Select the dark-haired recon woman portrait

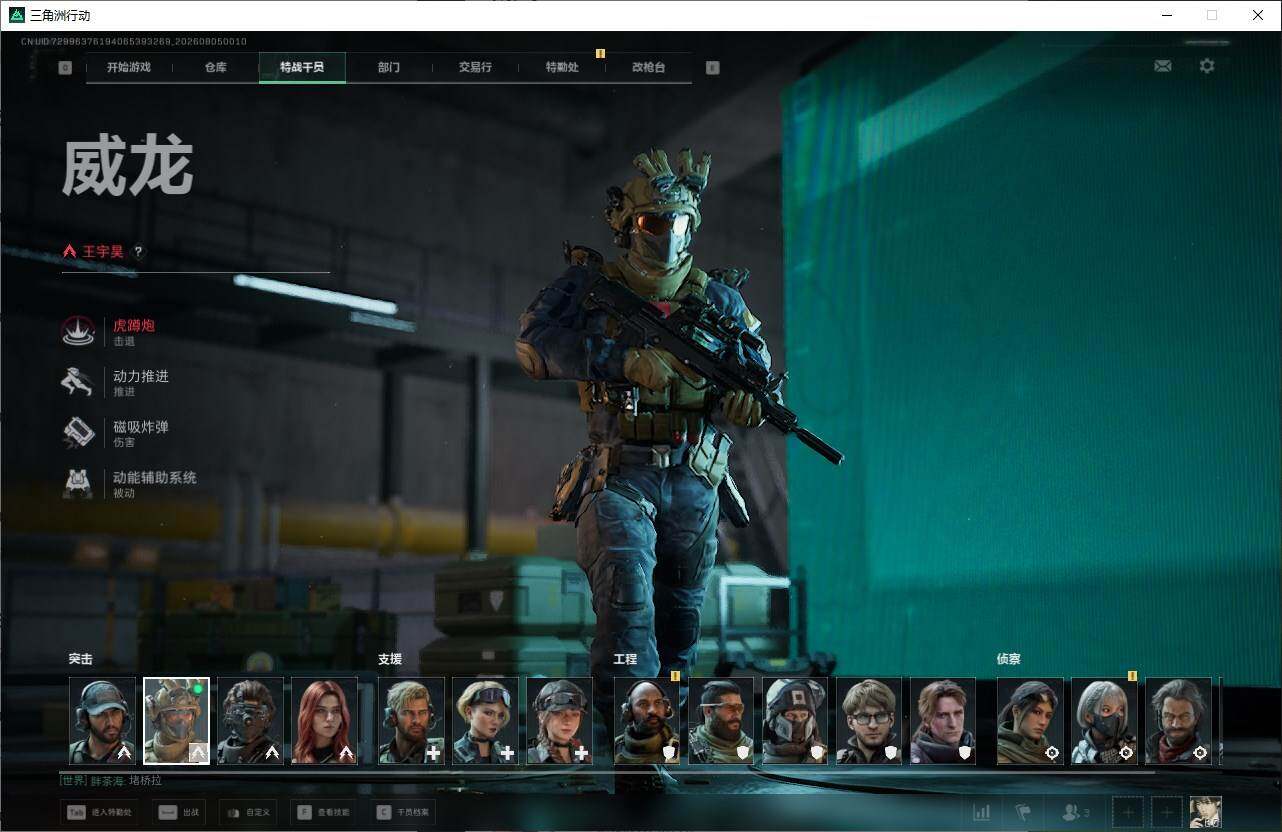(x=1030, y=721)
